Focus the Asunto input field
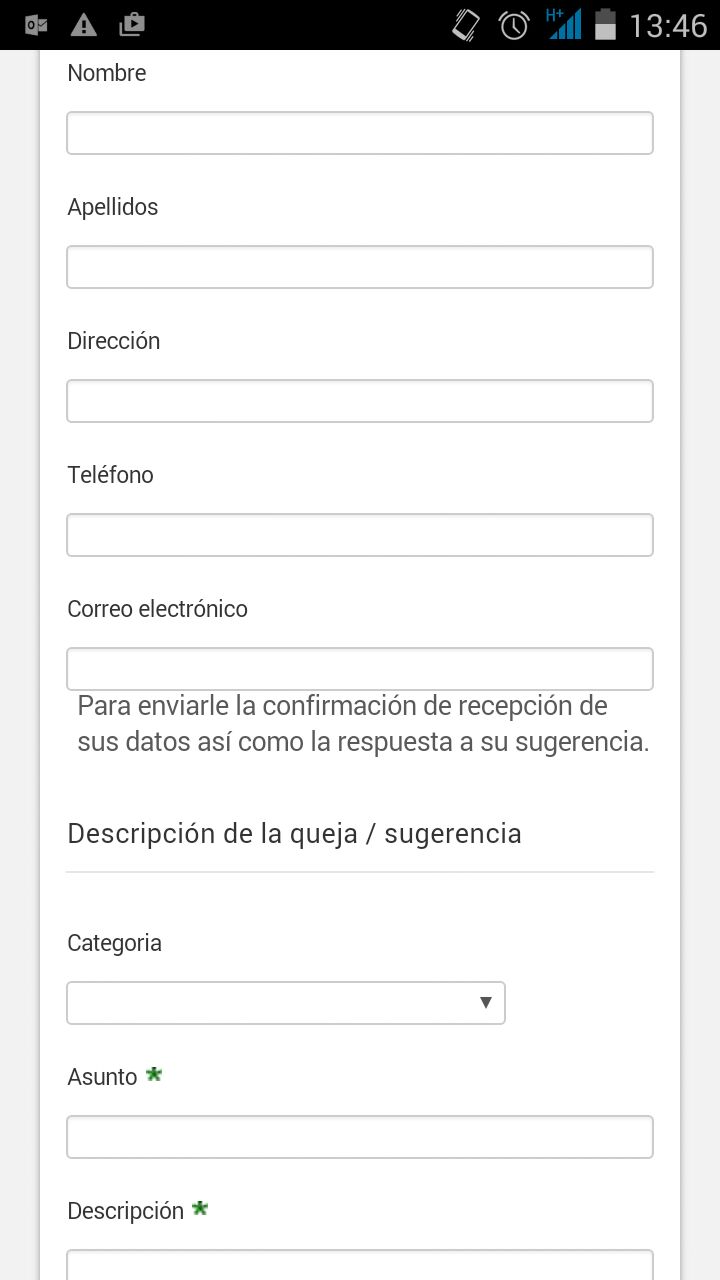Viewport: 720px width, 1280px height. (360, 1137)
